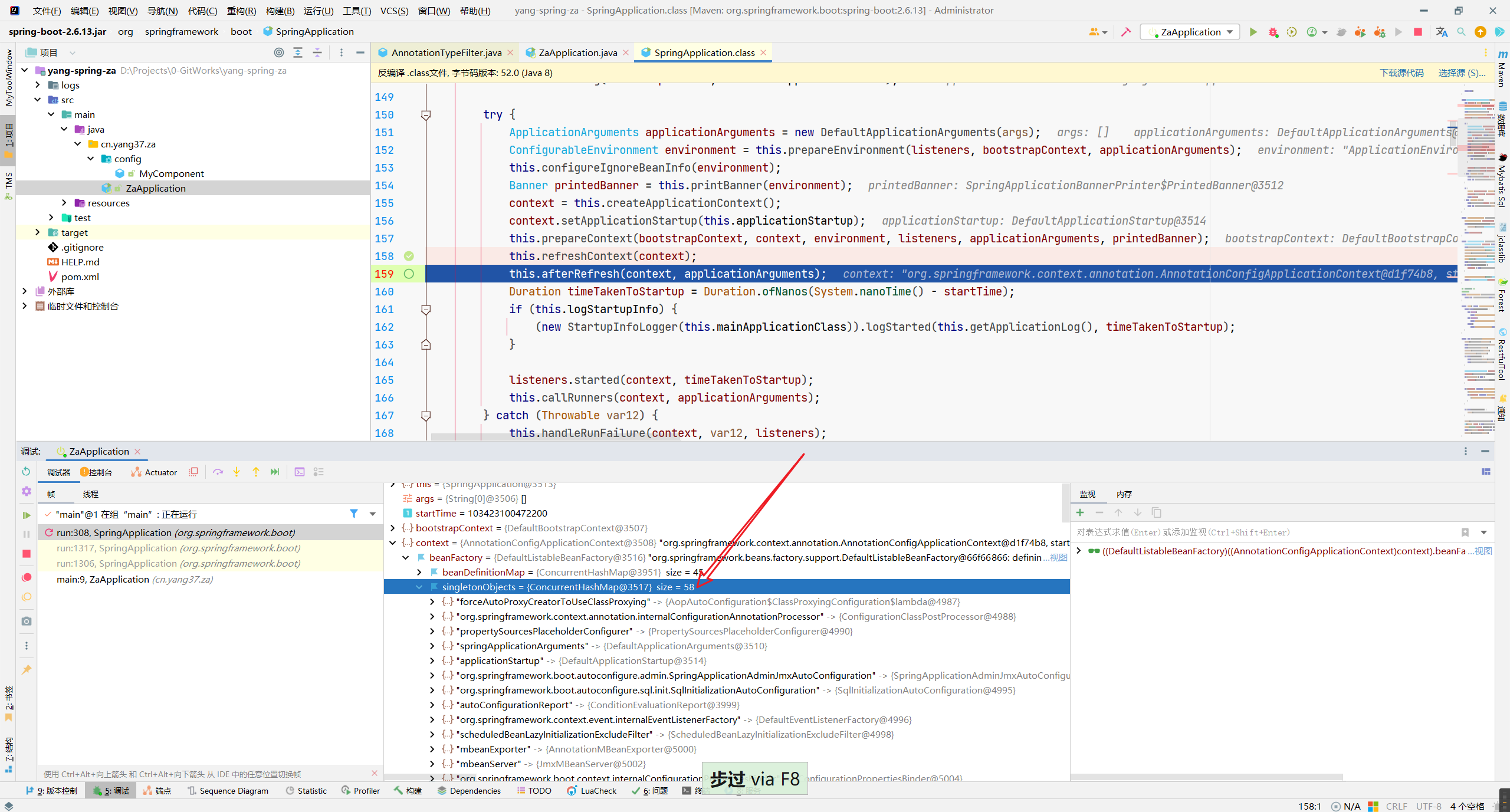Open Actuator tab in debugger
Viewport: 1510px width, 812px height.
click(x=155, y=472)
